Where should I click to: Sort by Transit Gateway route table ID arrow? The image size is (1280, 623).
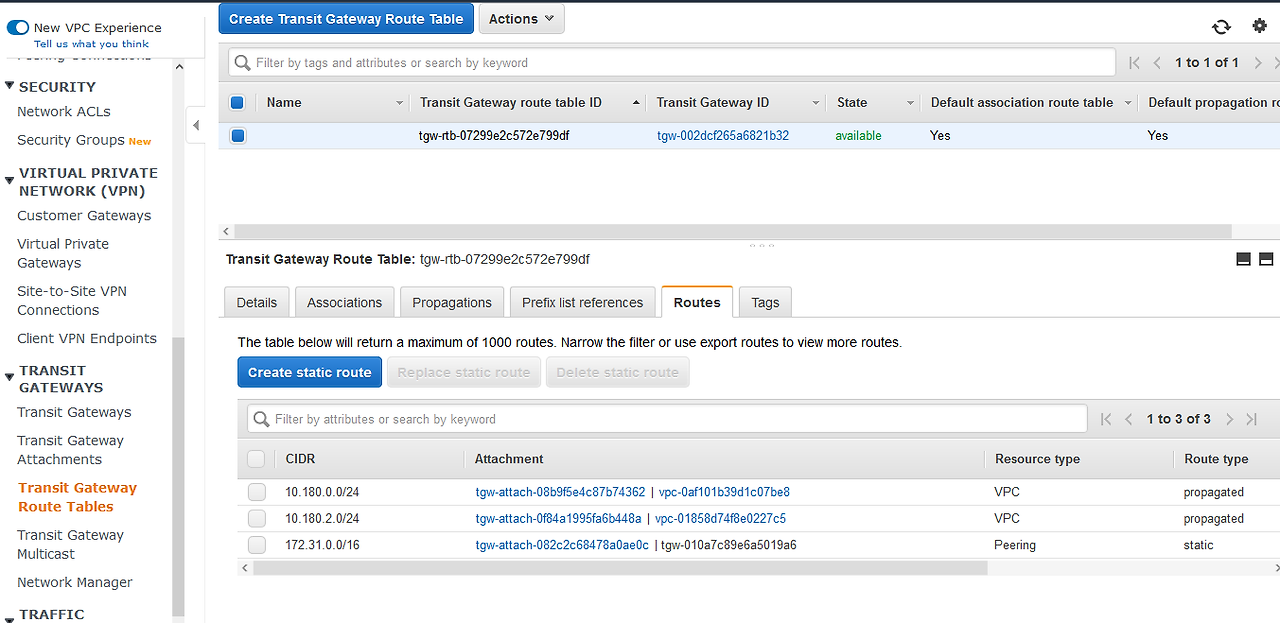pyautogui.click(x=637, y=103)
